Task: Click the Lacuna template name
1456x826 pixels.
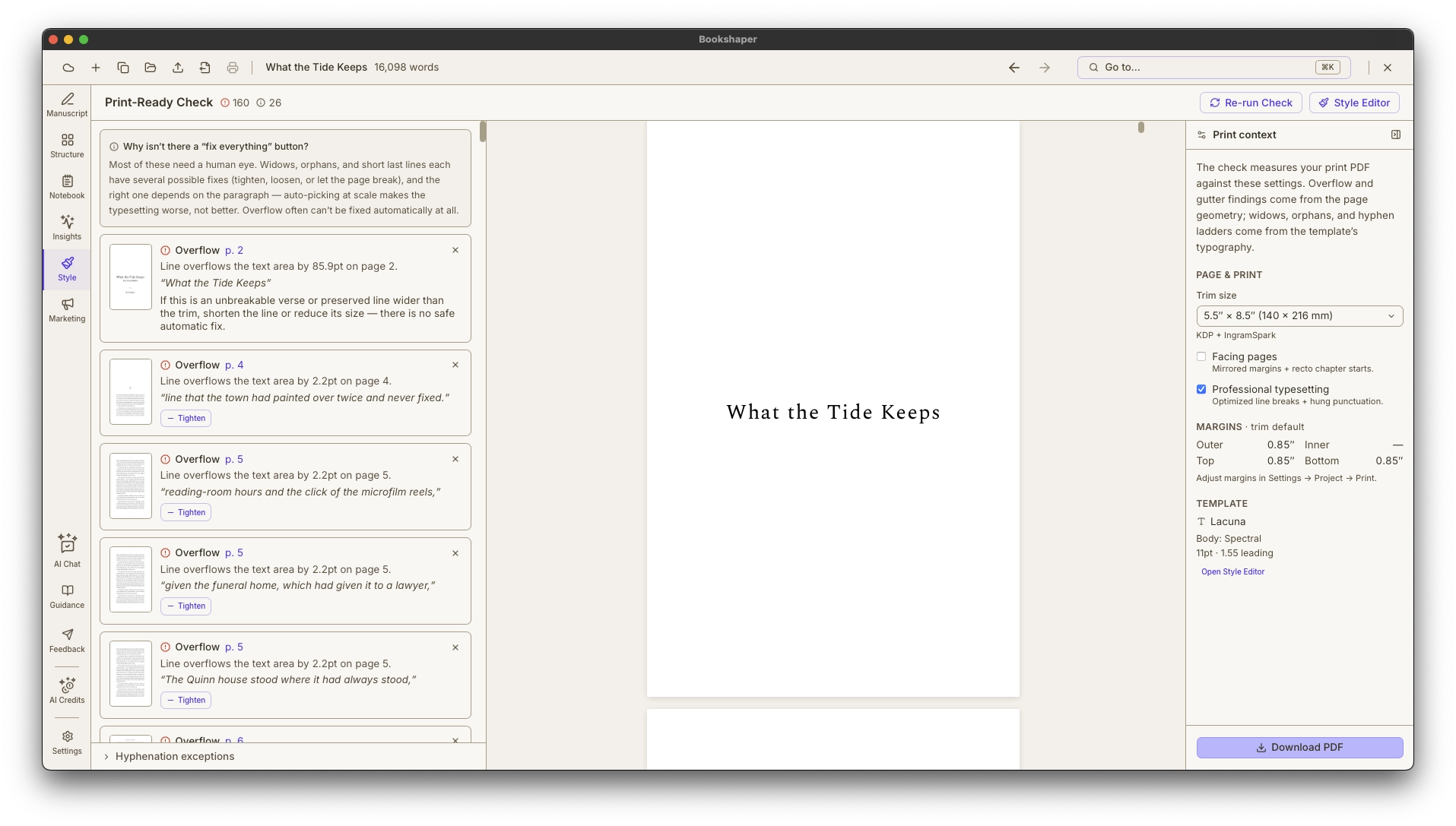Action: [x=1227, y=521]
